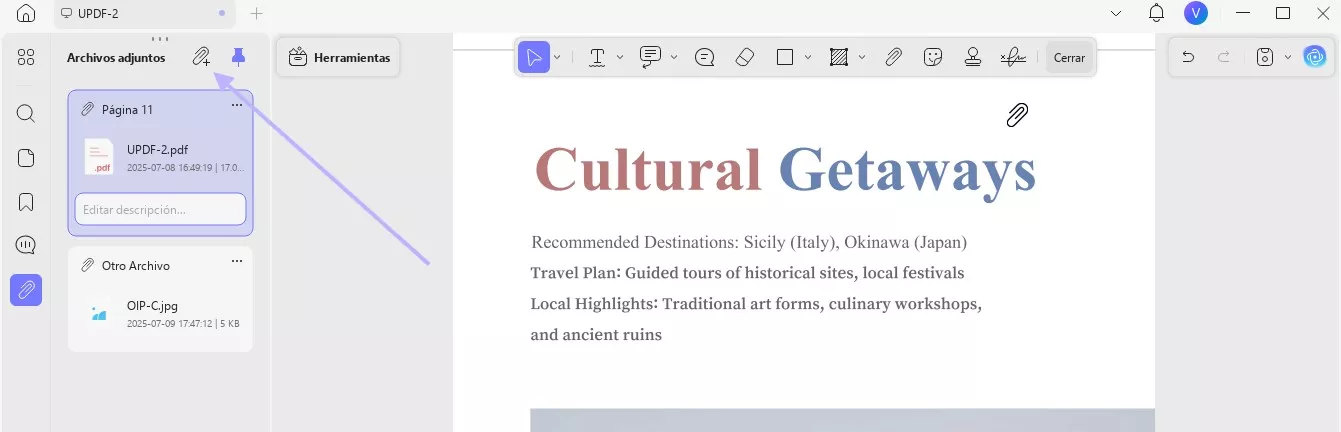1341x432 pixels.
Task: Click the paperclip attachment annotation on page
Action: click(x=1017, y=115)
